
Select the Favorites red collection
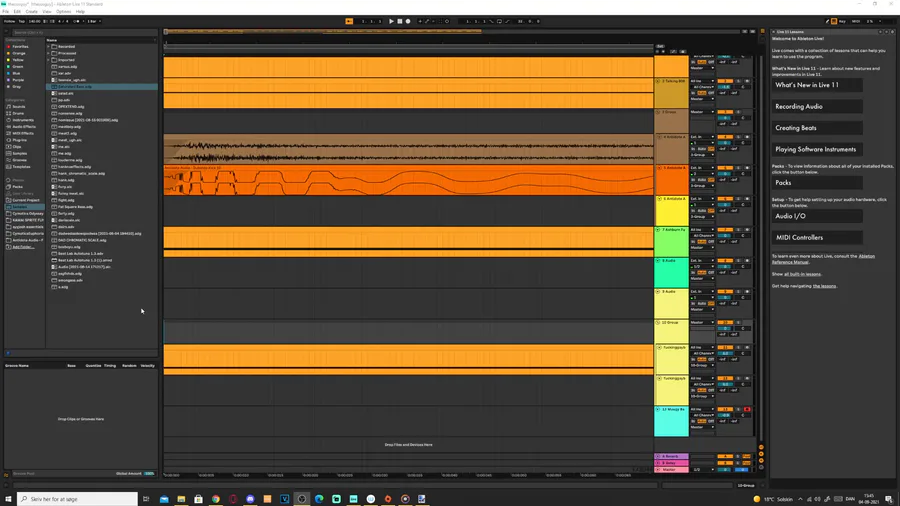pos(21,46)
